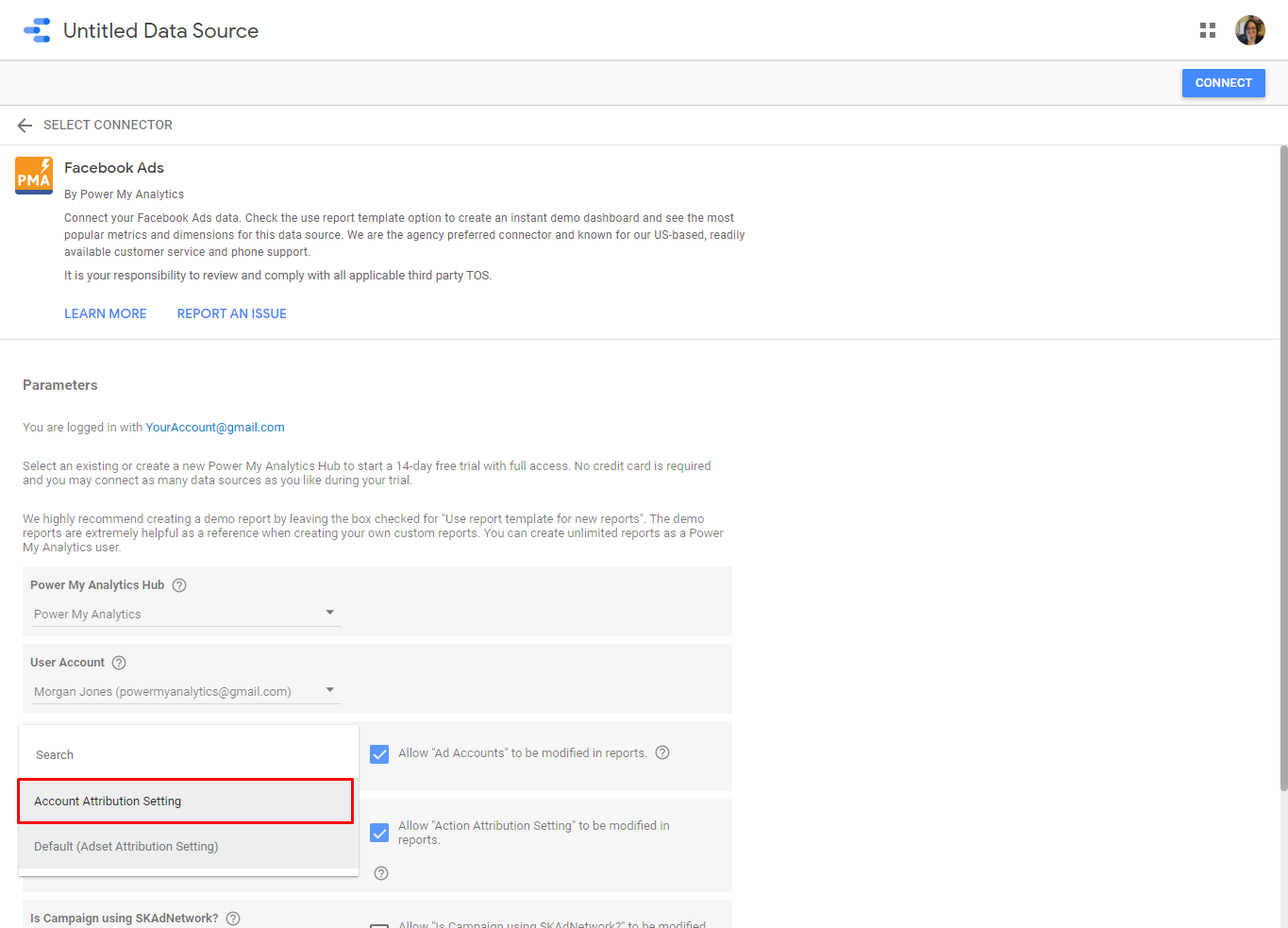Click help icon next to User Account
Image resolution: width=1288 pixels, height=928 pixels.
[119, 663]
